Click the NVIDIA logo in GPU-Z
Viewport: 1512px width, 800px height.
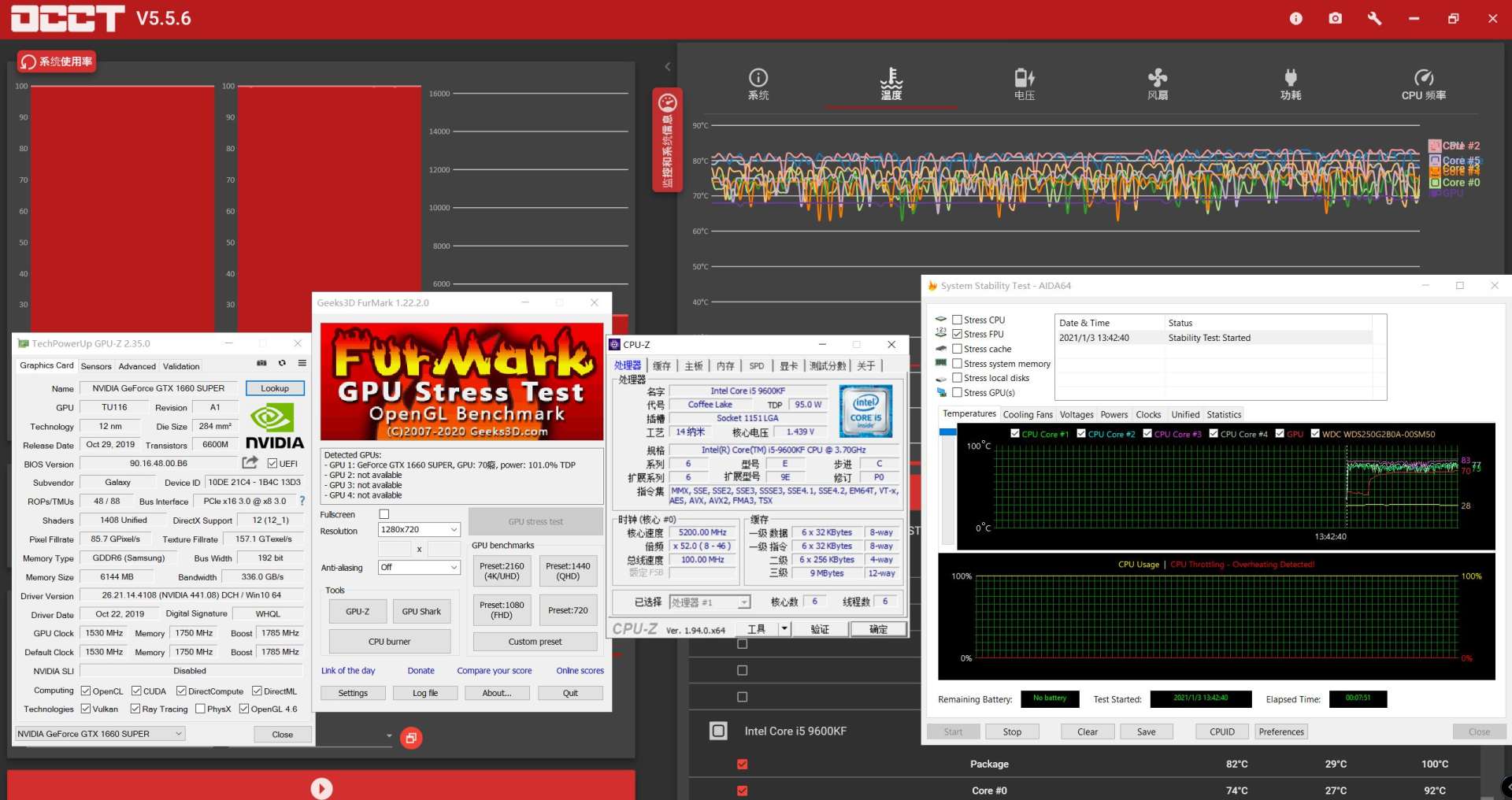click(x=274, y=426)
